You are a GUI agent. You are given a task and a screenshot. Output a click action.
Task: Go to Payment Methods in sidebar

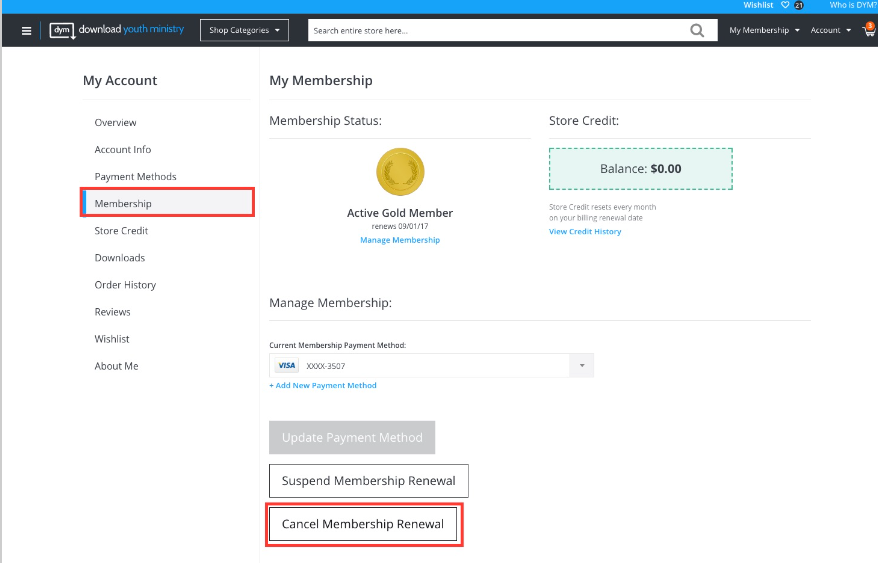[x=135, y=177]
